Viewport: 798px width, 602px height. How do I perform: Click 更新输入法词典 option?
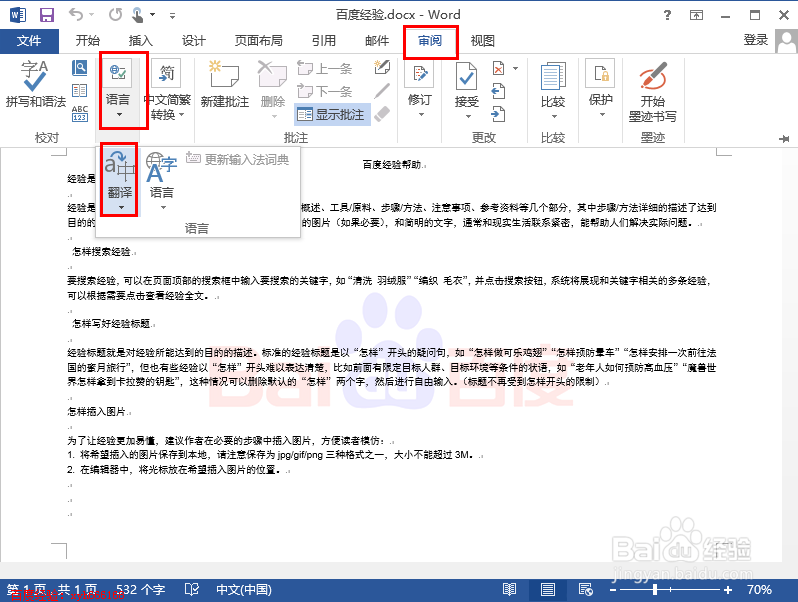click(237, 159)
